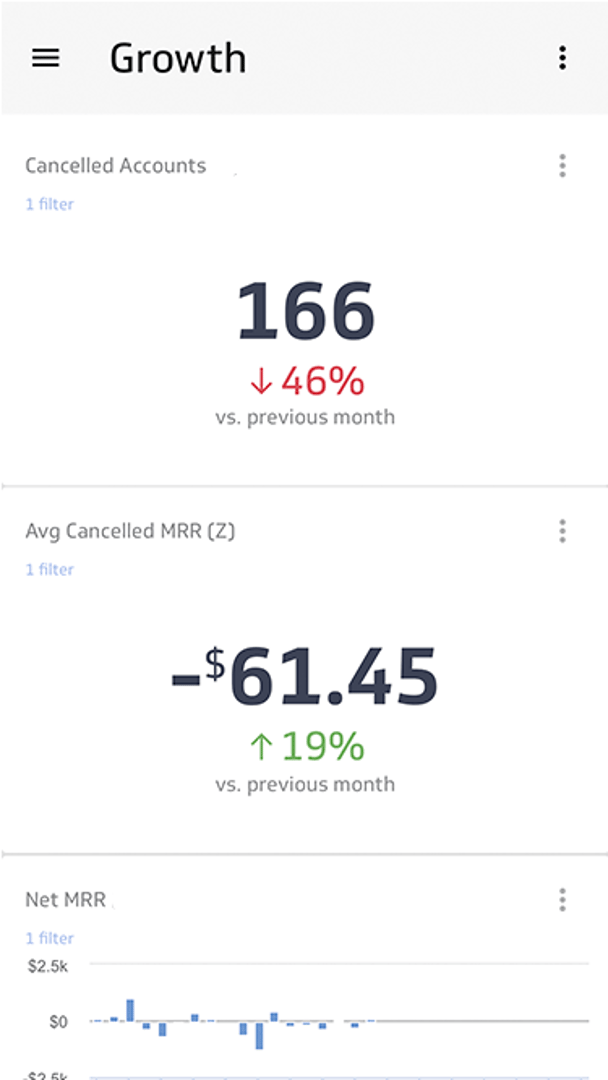This screenshot has width=608, height=1080.
Task: Select the Cancelled Accounts card title
Action: [115, 165]
